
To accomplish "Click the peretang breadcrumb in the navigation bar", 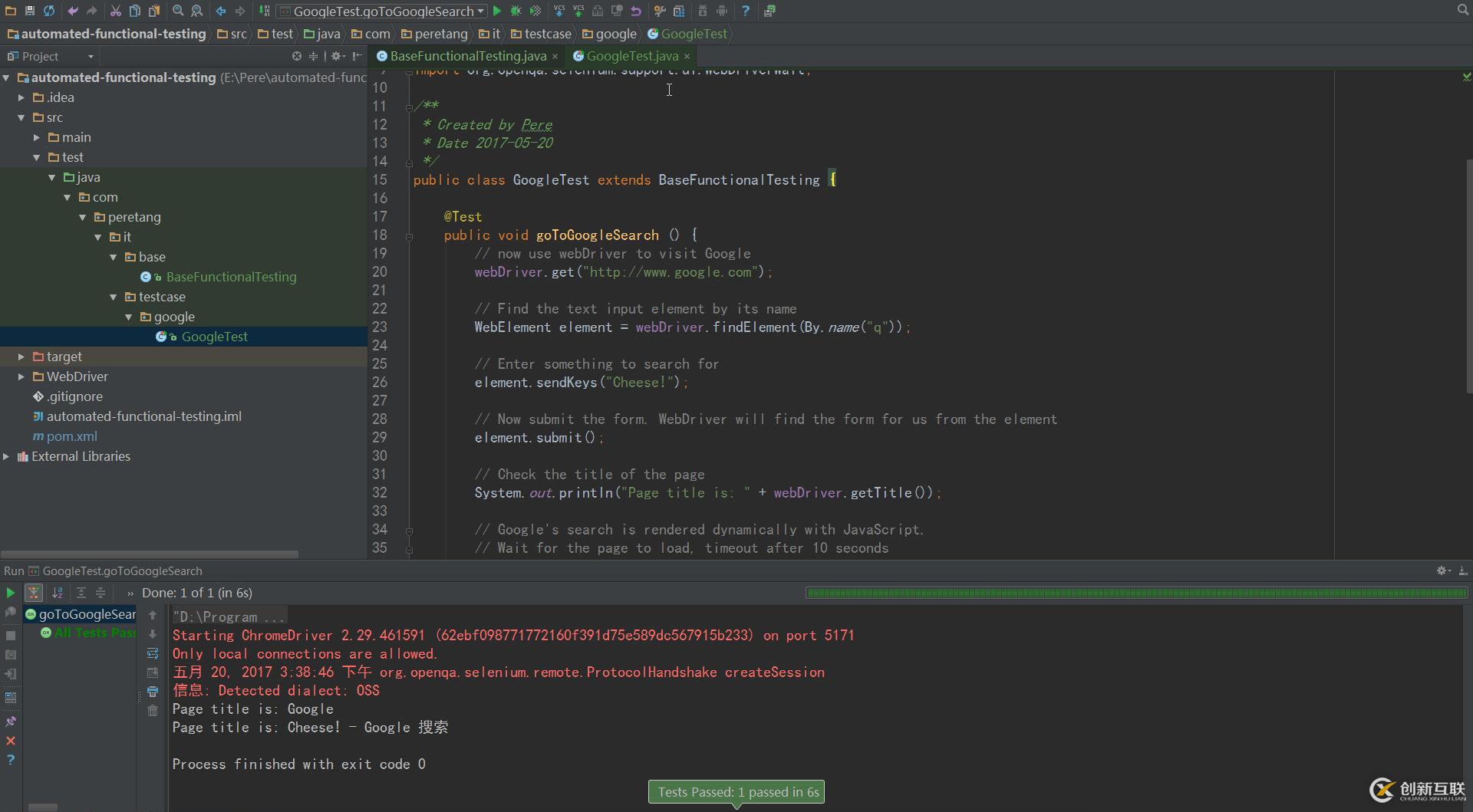I will point(434,34).
